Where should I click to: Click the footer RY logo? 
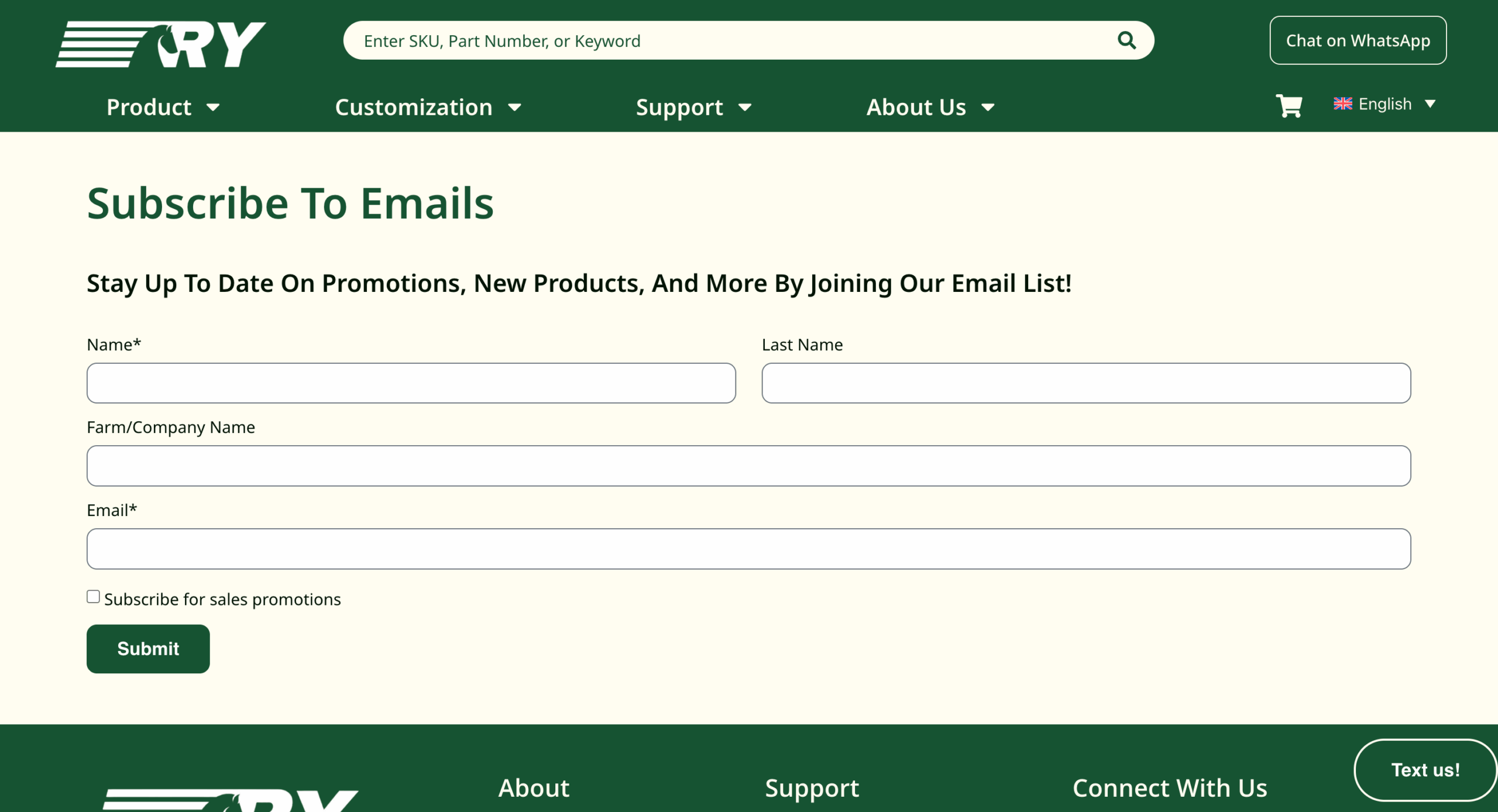(230, 799)
